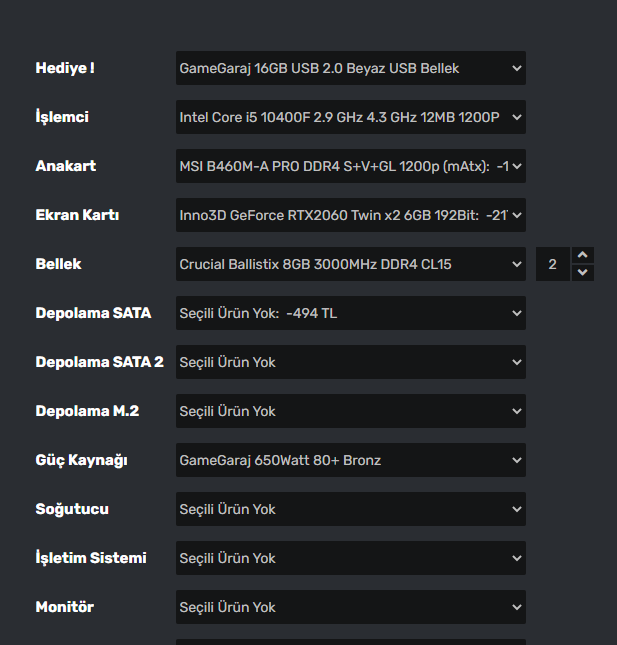Expand the Monitör selection dropdown

(x=350, y=607)
